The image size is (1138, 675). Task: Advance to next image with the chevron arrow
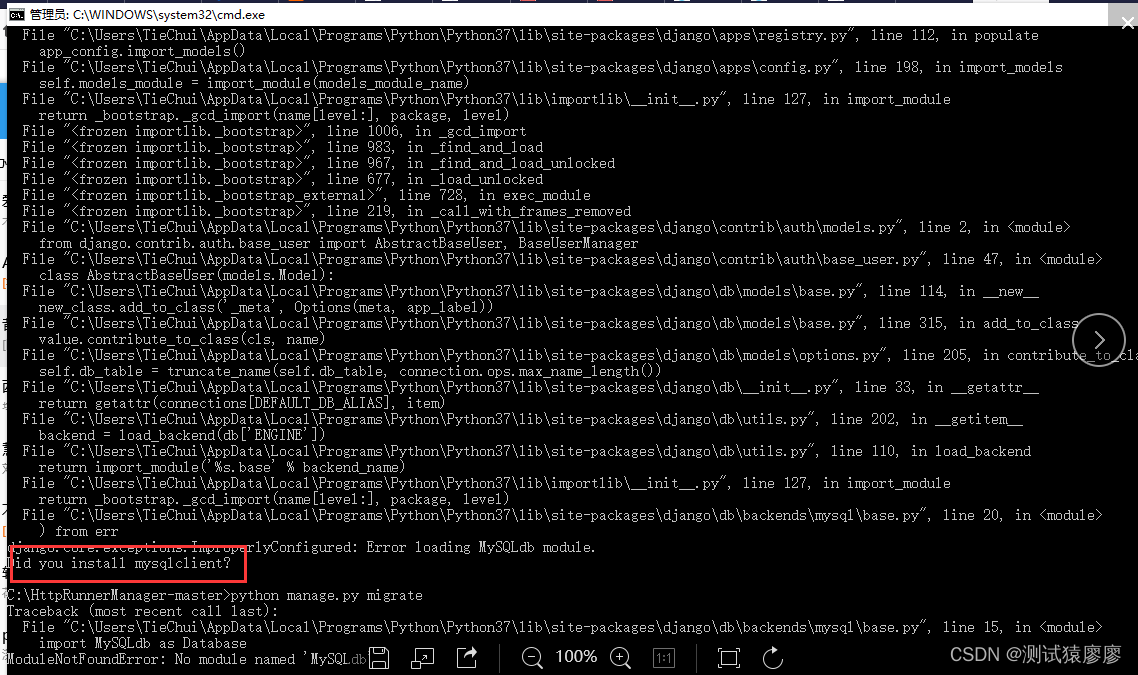pyautogui.click(x=1099, y=340)
